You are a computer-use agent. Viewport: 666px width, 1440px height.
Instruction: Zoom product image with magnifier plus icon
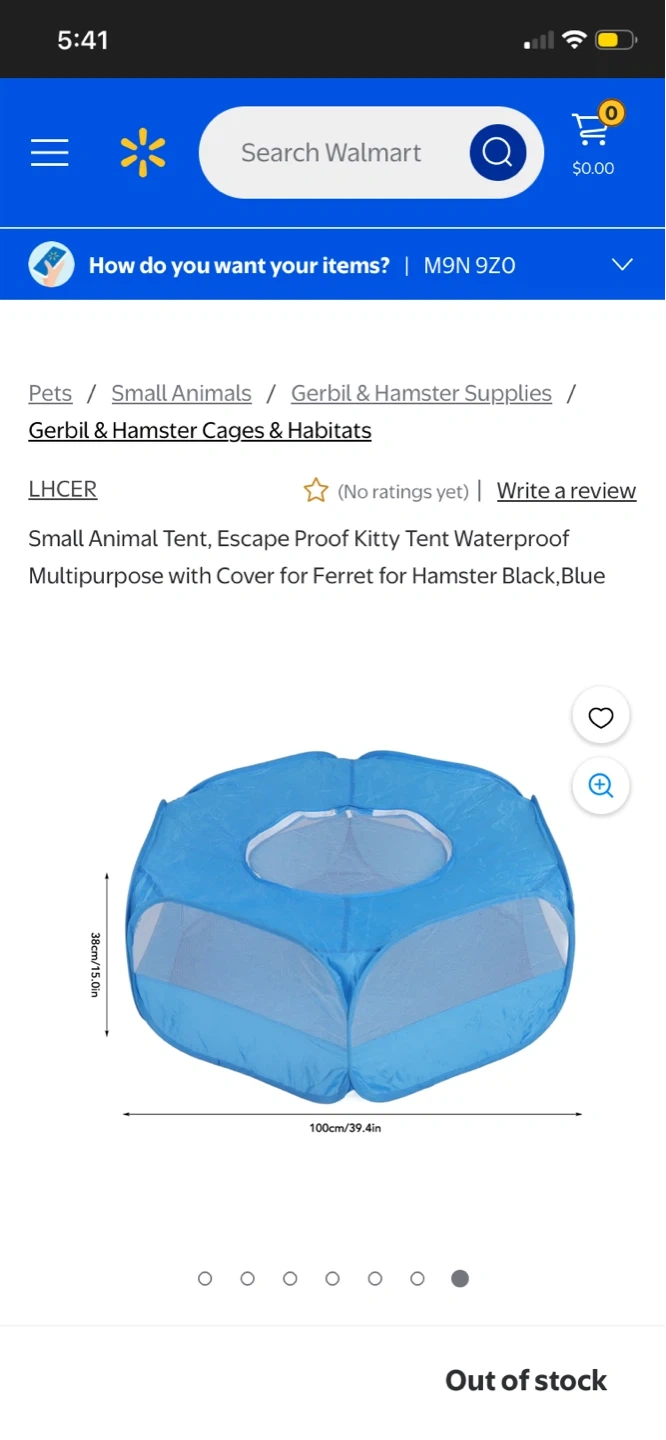point(601,785)
